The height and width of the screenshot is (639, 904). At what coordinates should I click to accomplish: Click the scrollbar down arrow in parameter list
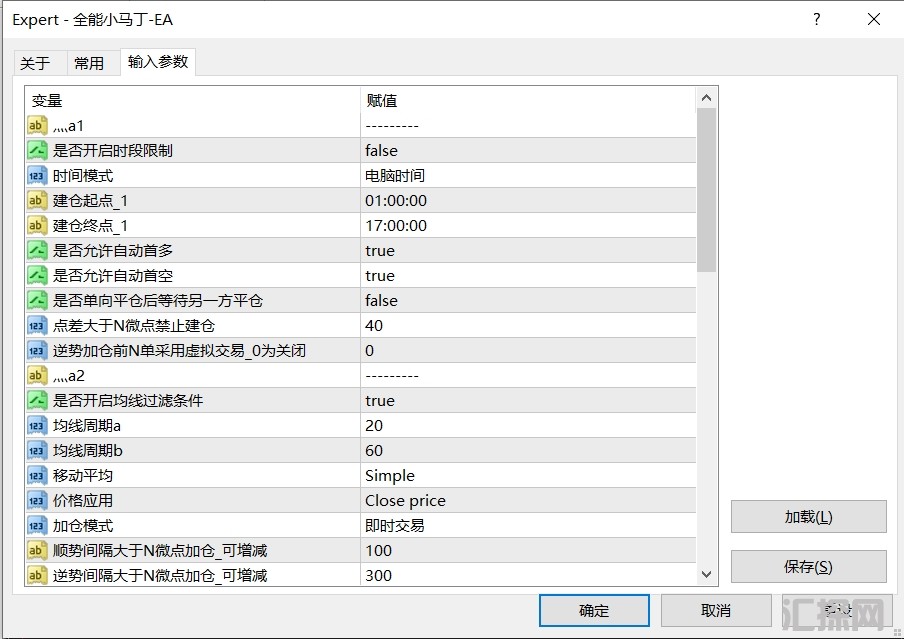coord(706,574)
